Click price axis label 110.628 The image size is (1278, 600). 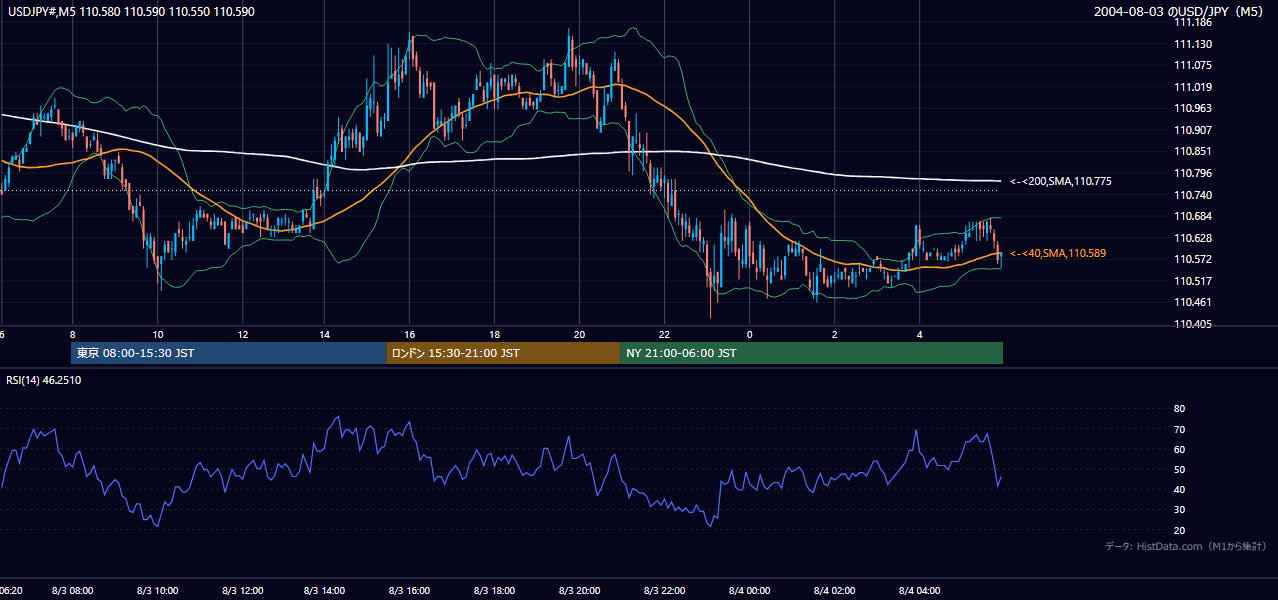(1193, 238)
